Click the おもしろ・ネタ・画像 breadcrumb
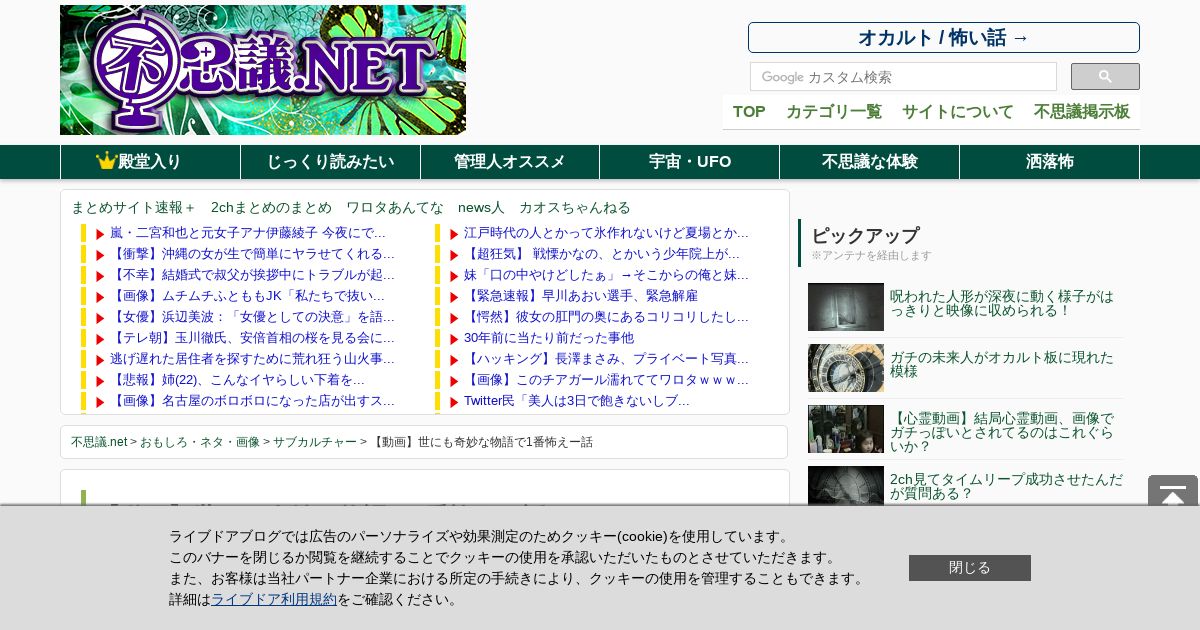 click(x=199, y=442)
